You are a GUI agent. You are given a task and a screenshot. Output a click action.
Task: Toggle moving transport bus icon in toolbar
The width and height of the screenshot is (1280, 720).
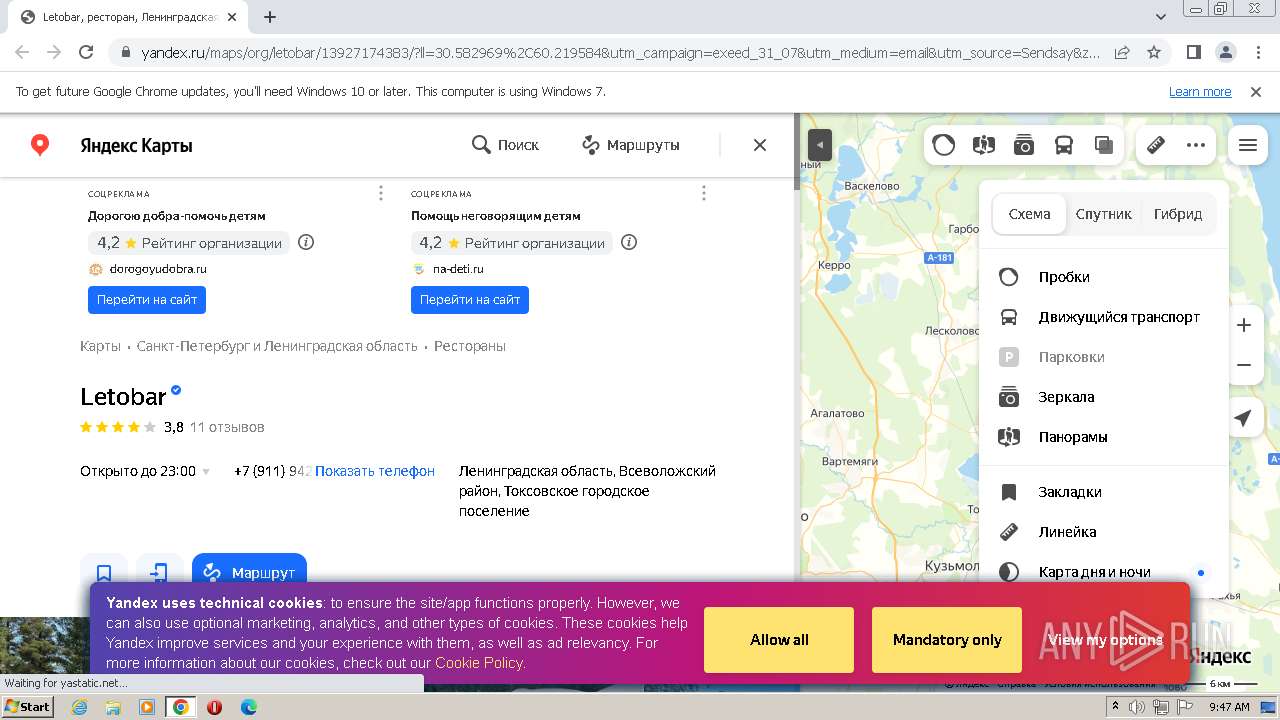[x=1064, y=145]
